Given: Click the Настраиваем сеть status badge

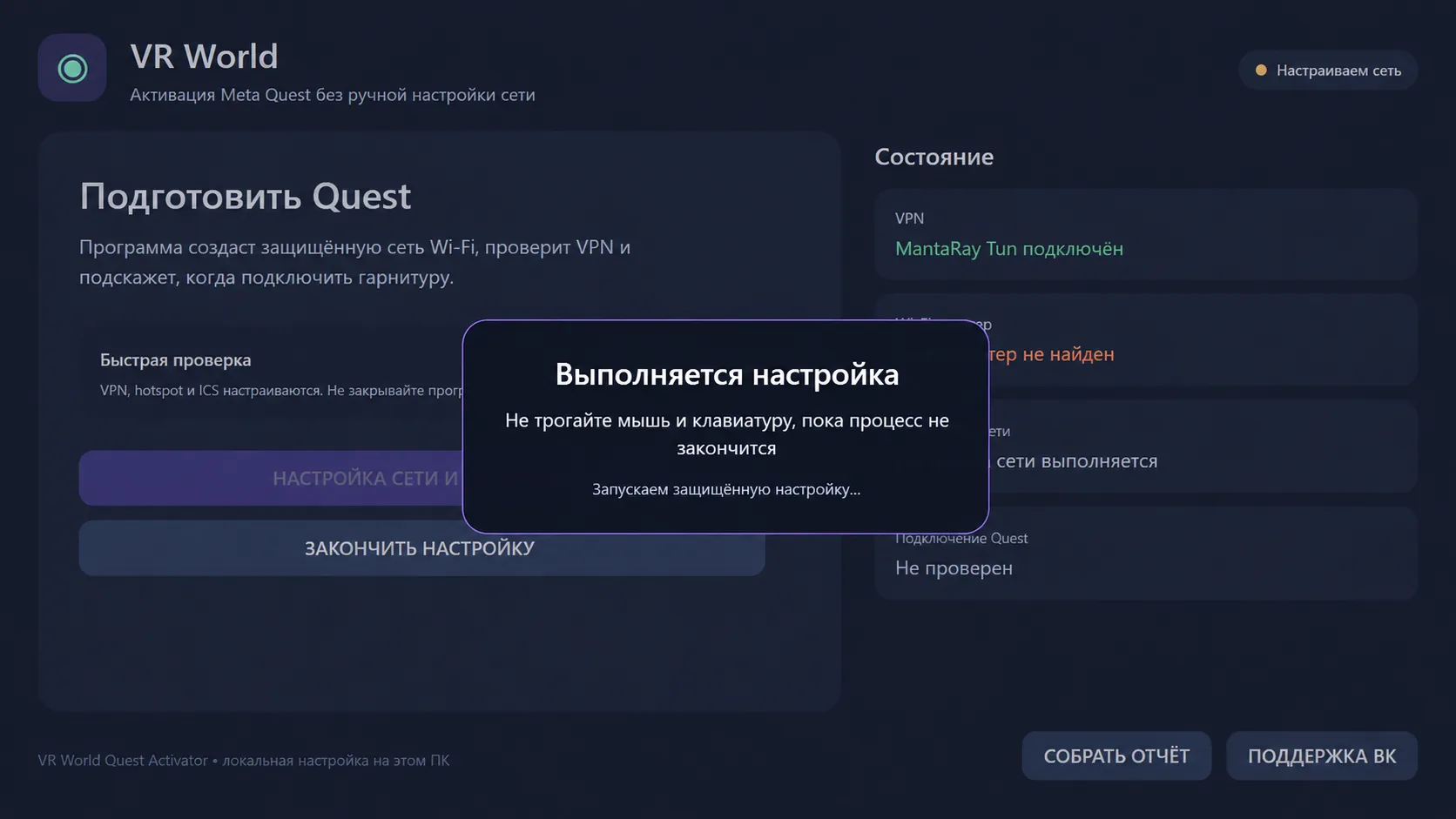Looking at the screenshot, I should tap(1328, 70).
